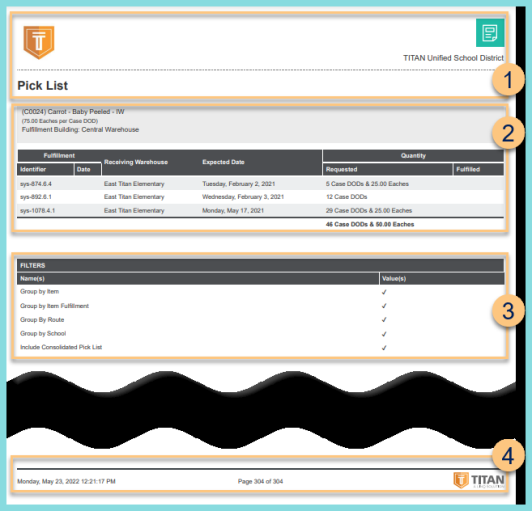Click 'Page 304 of 304' footer text
This screenshot has height=511, width=532.
point(261,481)
